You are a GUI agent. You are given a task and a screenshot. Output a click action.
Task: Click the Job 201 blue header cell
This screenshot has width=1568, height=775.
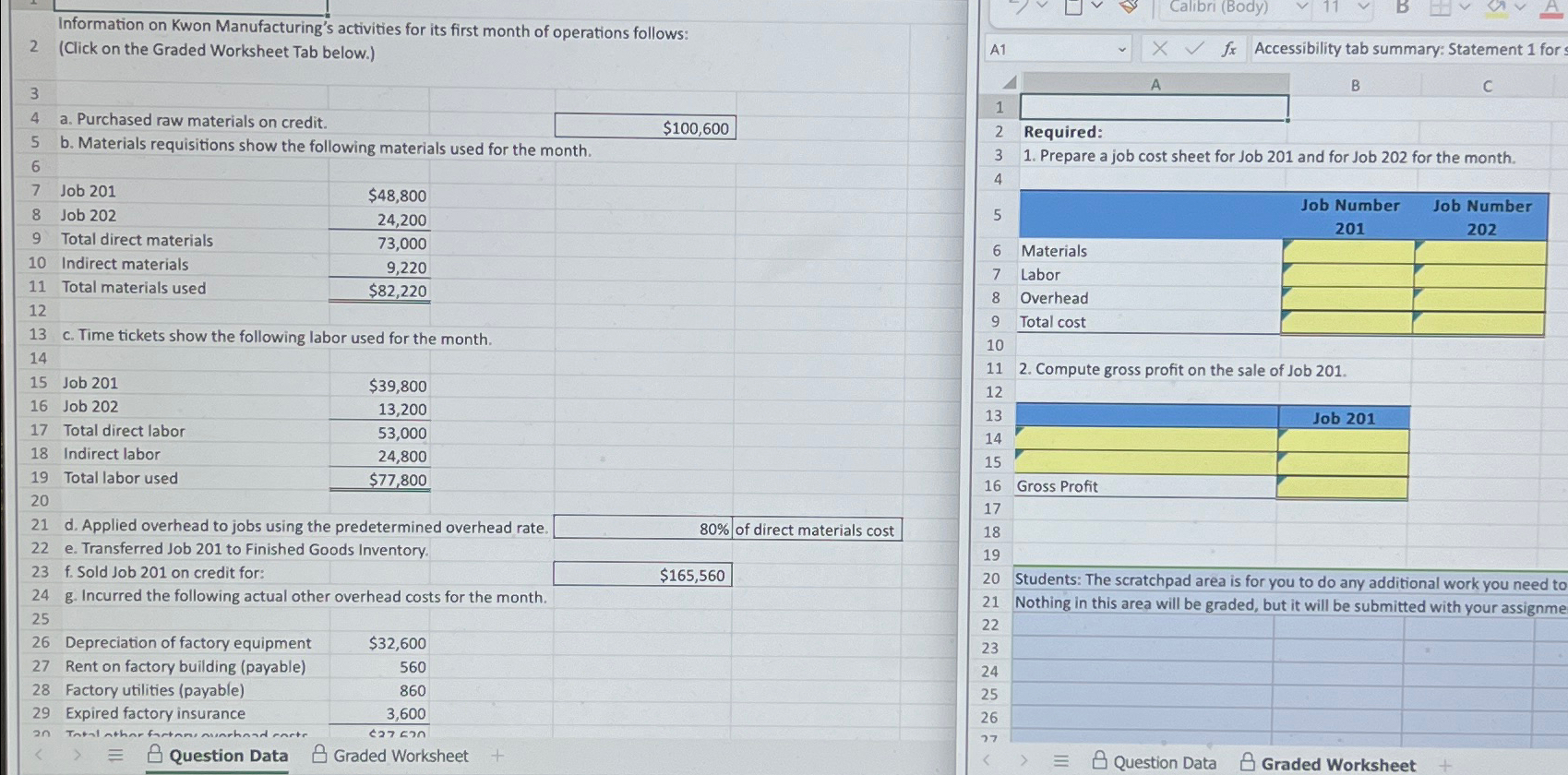click(1343, 418)
